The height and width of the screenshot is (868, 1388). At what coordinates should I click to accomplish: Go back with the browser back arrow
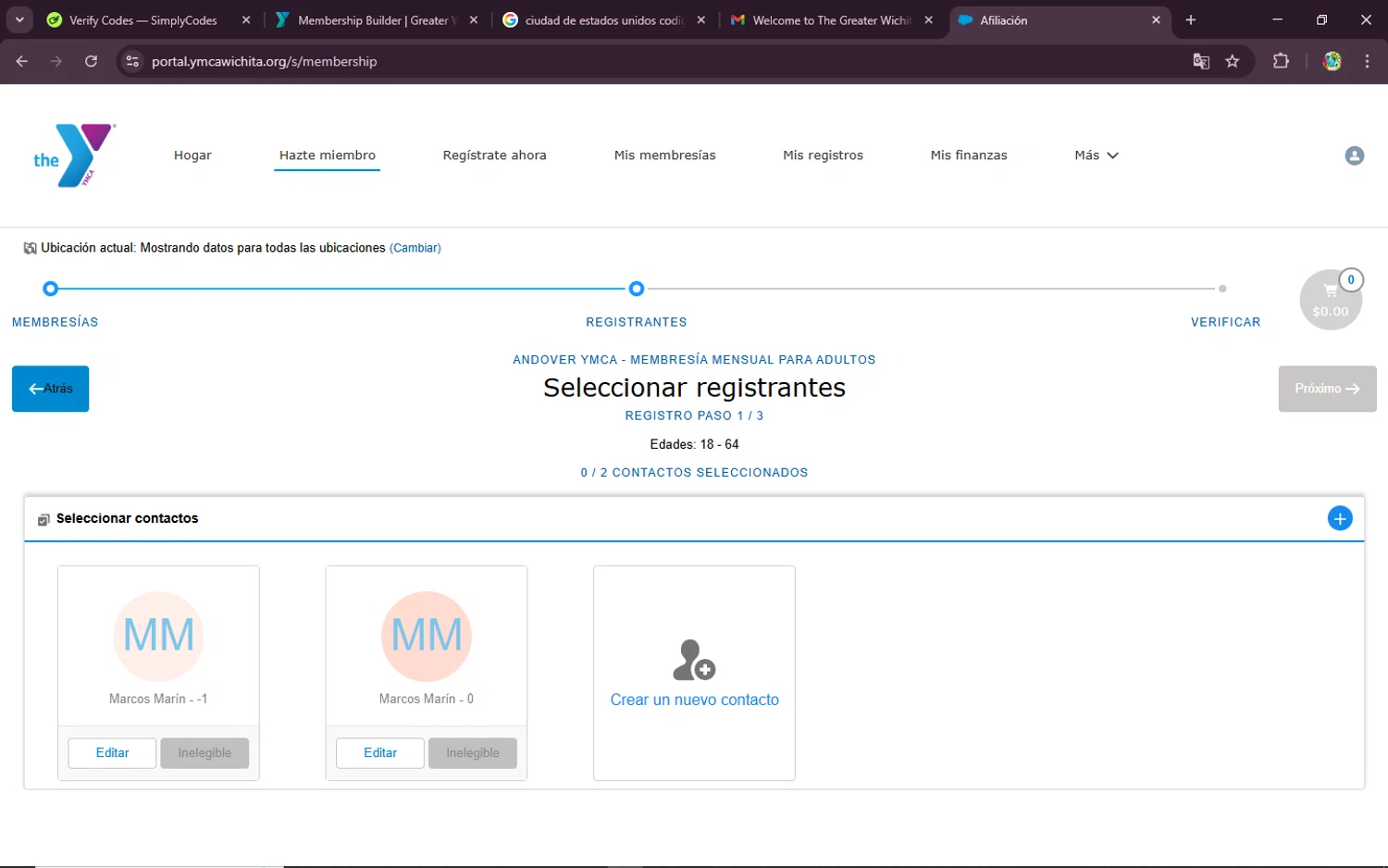click(x=22, y=61)
